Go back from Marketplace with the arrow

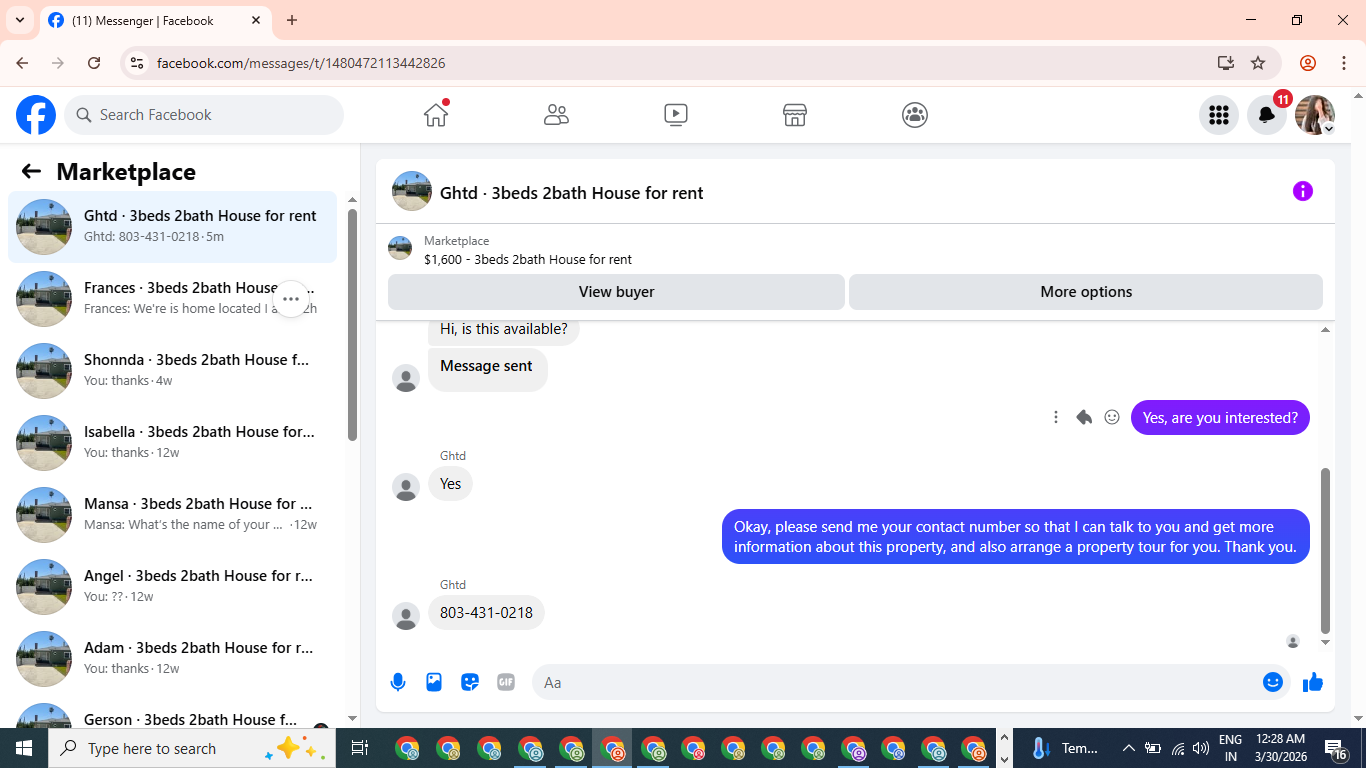point(31,171)
